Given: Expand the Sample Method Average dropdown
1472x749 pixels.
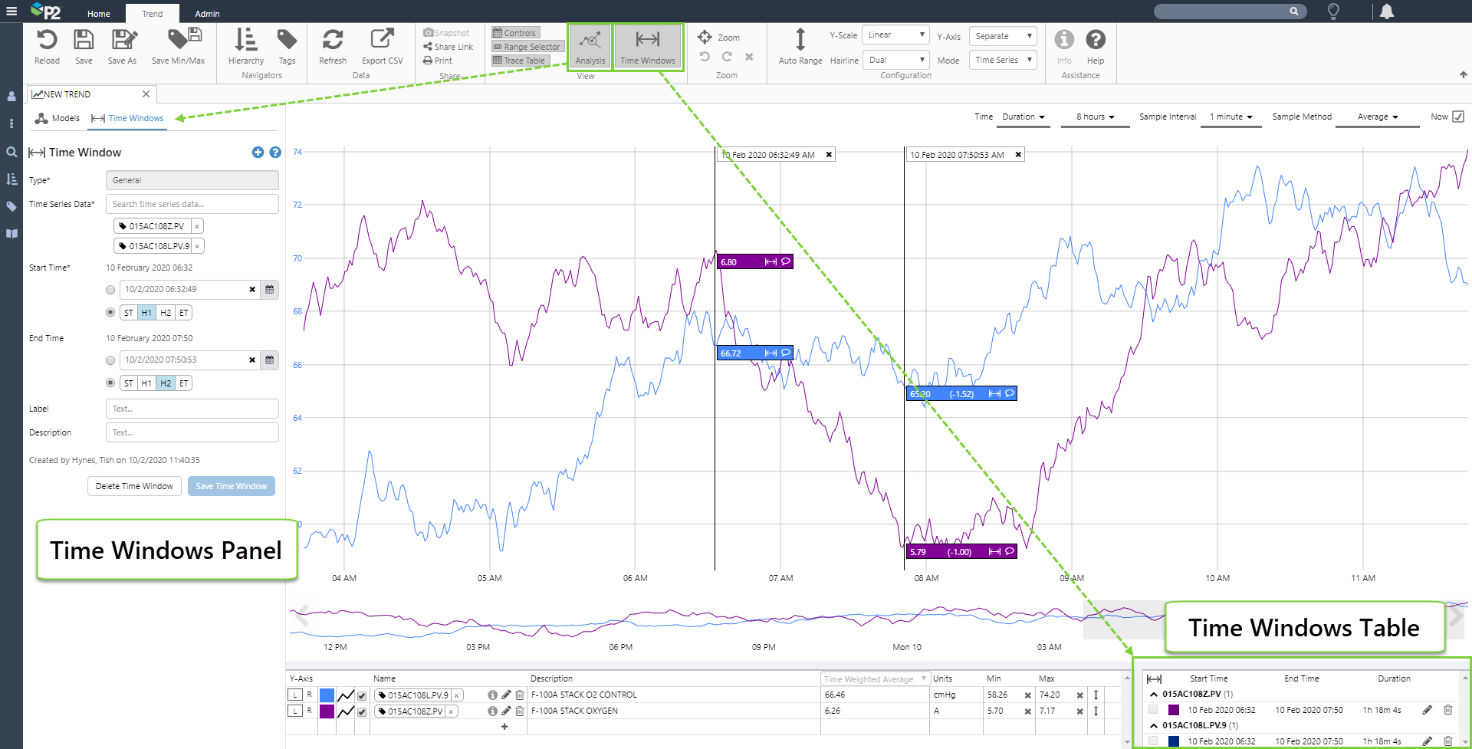Looking at the screenshot, I should pyautogui.click(x=1378, y=117).
